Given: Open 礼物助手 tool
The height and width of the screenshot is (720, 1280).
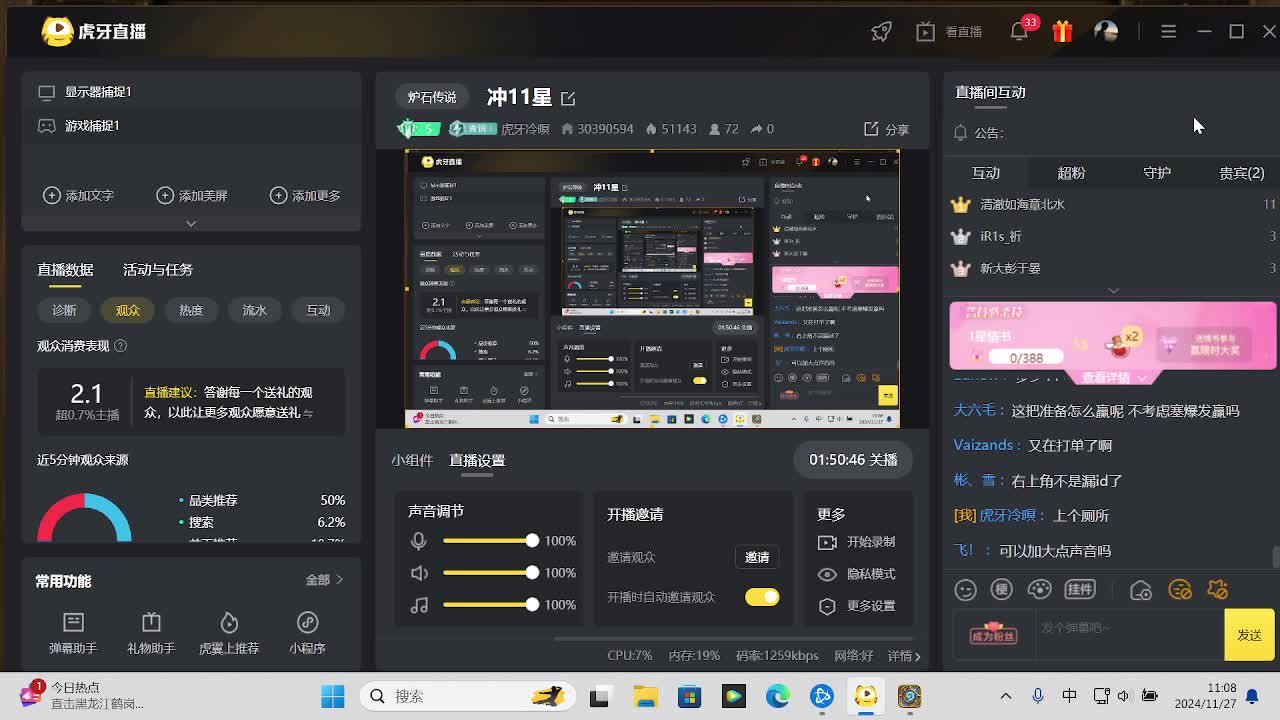Looking at the screenshot, I should (x=151, y=633).
